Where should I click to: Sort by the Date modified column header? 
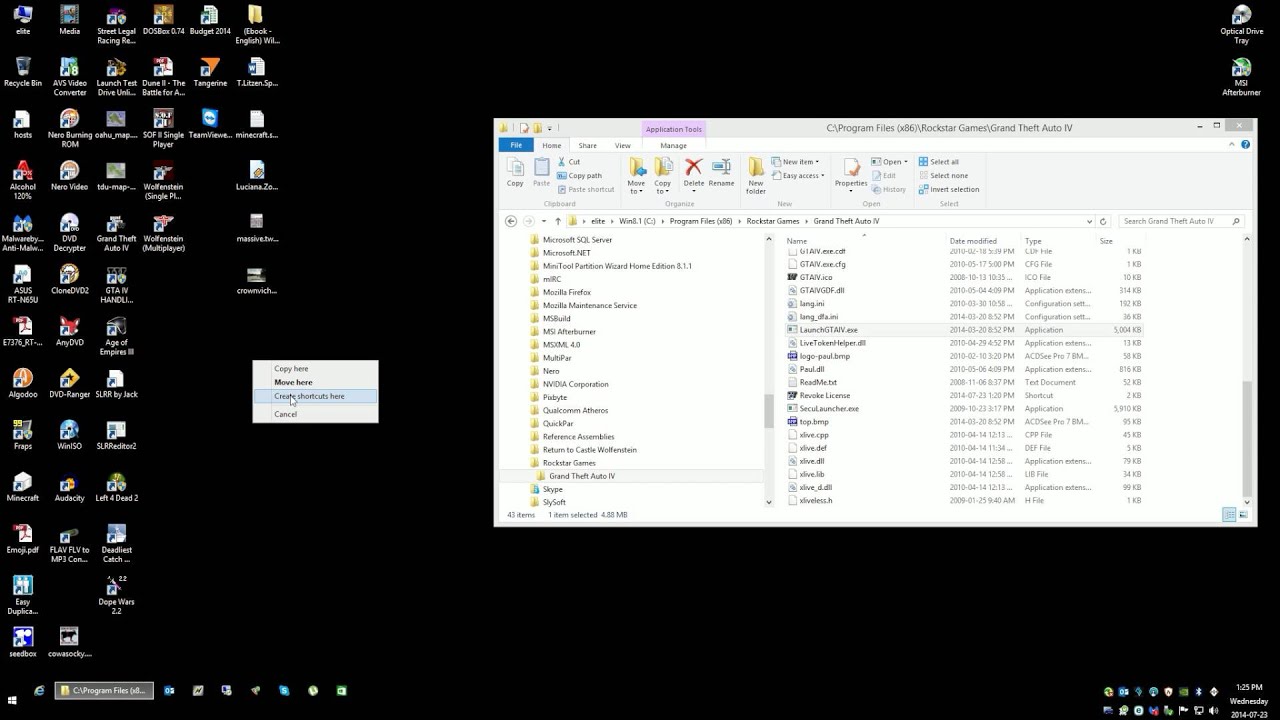coord(973,241)
